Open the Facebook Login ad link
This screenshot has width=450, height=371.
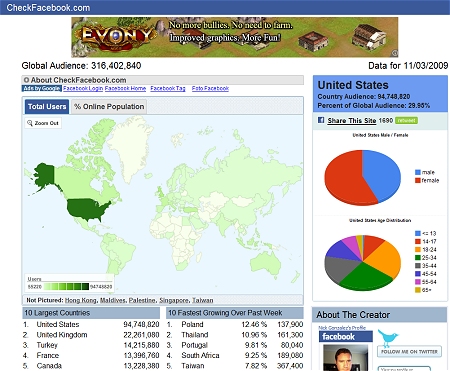point(83,88)
